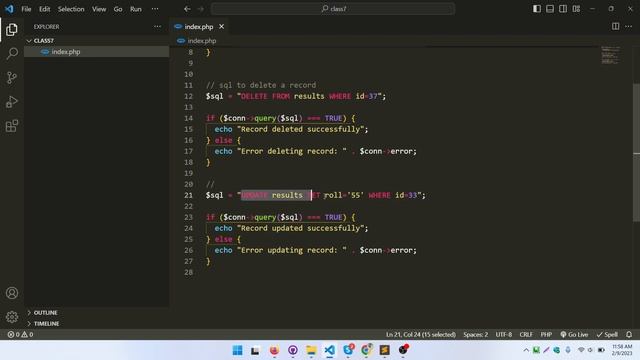Open Skype from the taskbar
The width and height of the screenshot is (640, 360).
click(348, 350)
